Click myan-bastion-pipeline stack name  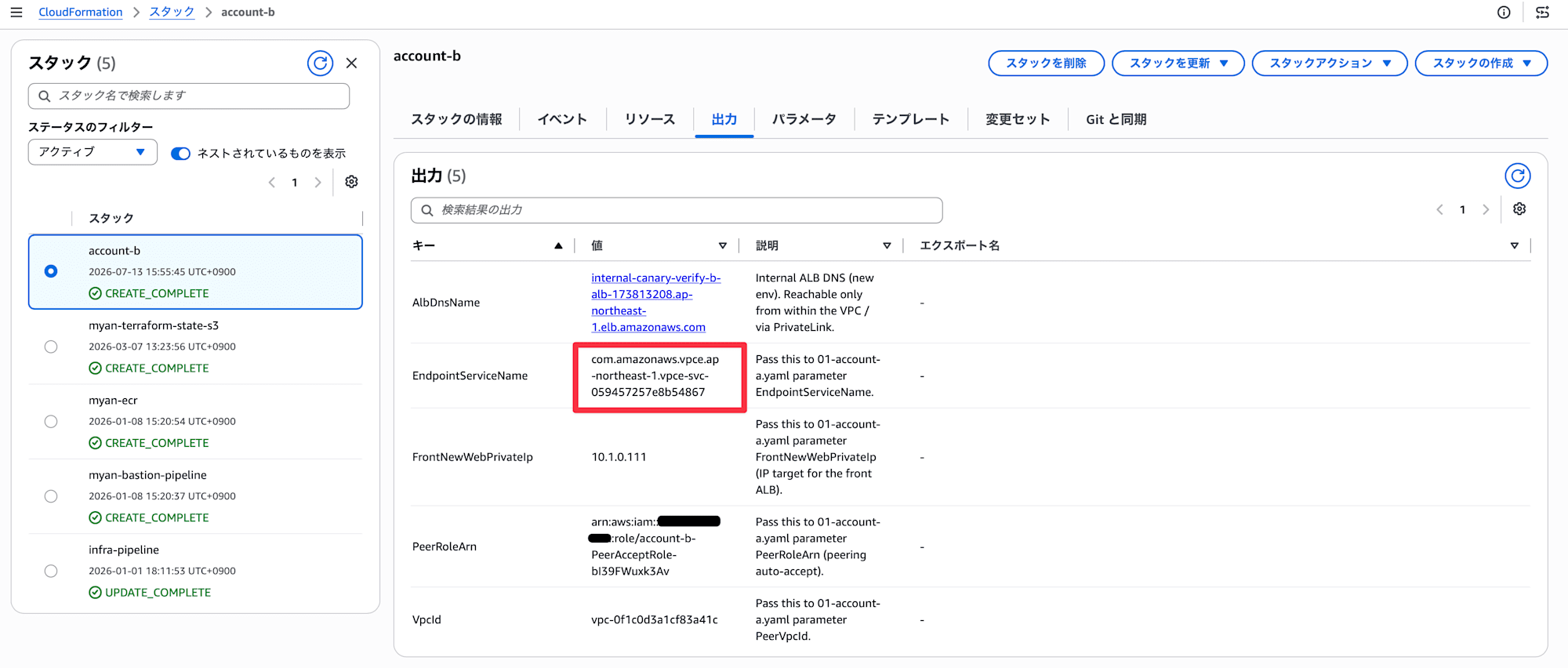click(x=147, y=475)
